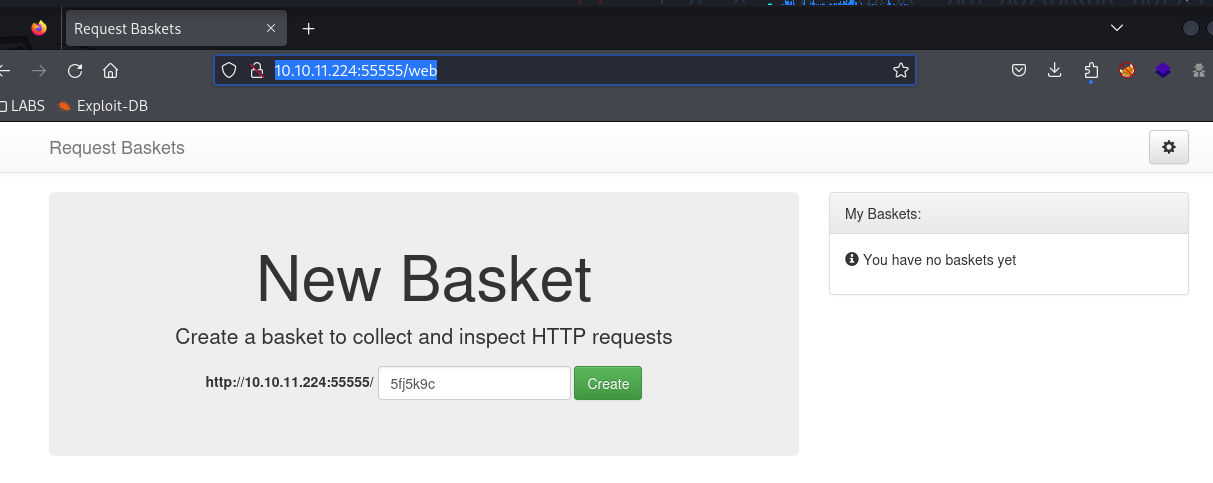Viewport: 1213px width, 483px height.
Task: Click the browser forward arrow
Action: click(39, 71)
